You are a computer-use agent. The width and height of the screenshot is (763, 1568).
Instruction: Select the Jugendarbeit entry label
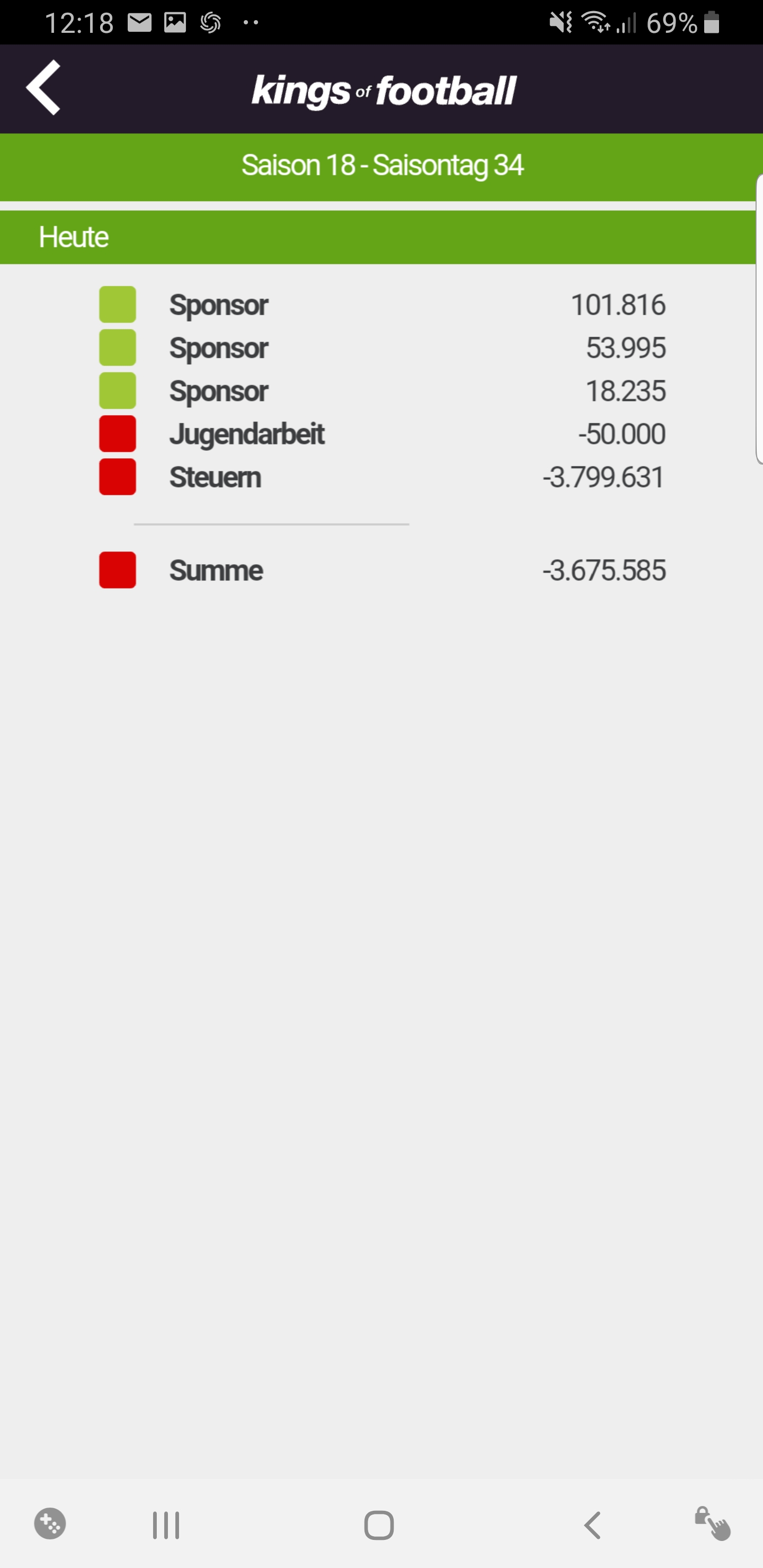[x=246, y=434]
